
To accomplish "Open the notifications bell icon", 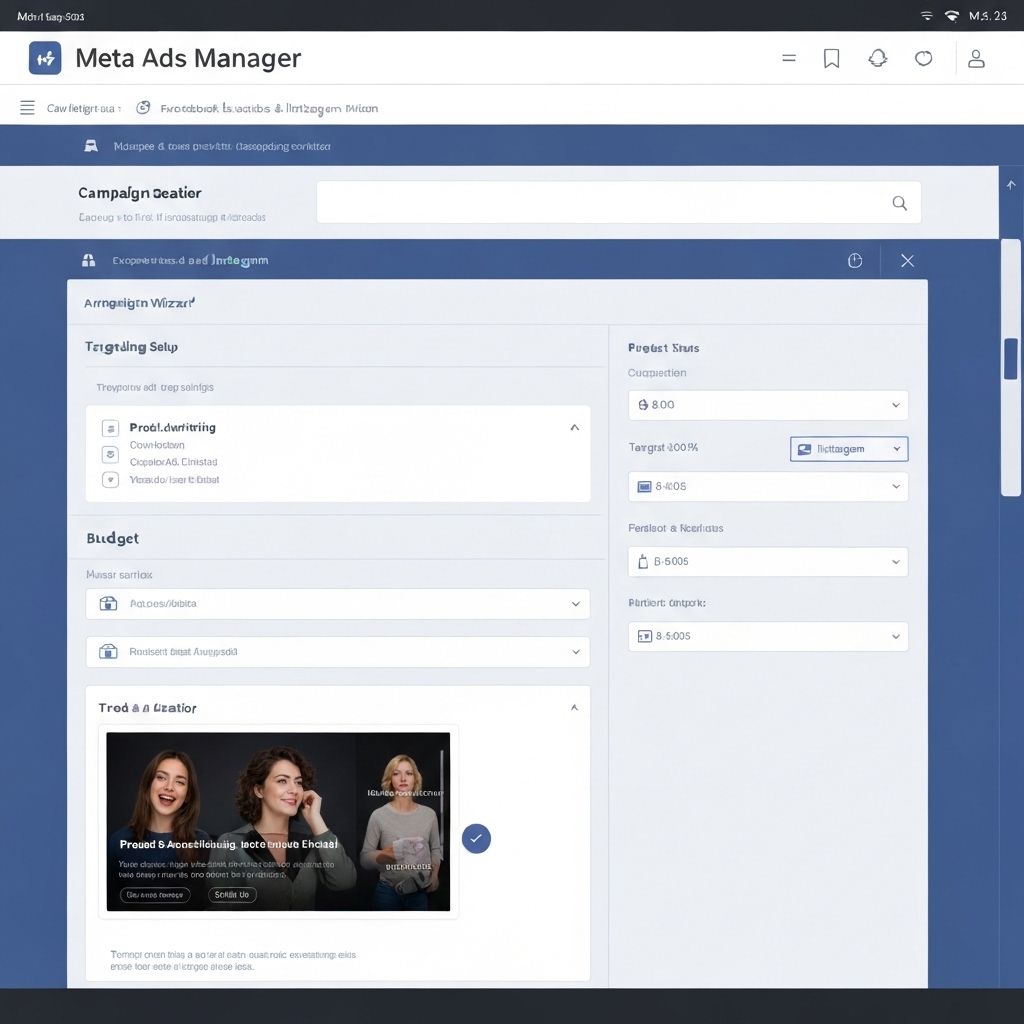I will coord(878,59).
